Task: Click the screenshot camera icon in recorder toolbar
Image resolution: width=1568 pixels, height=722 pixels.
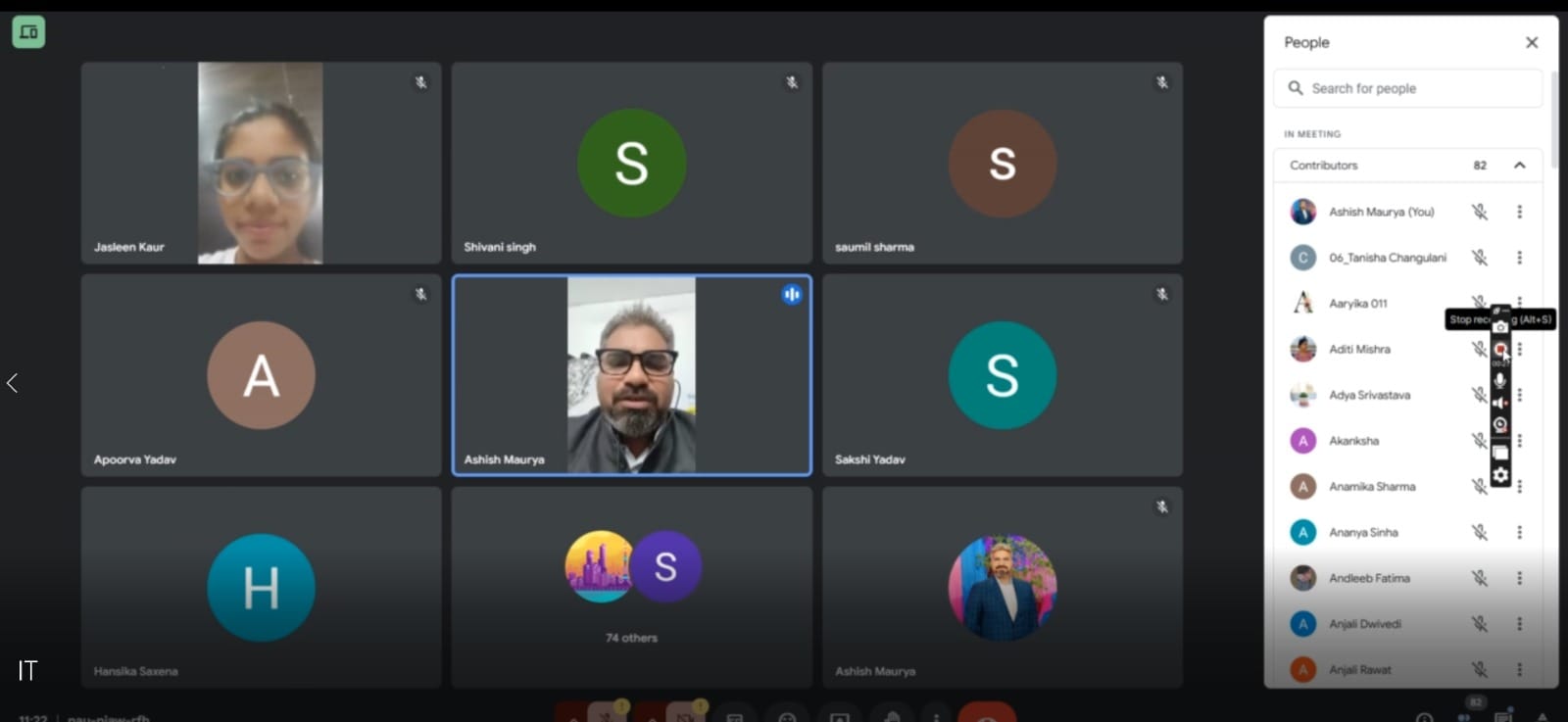Action: tap(1500, 327)
